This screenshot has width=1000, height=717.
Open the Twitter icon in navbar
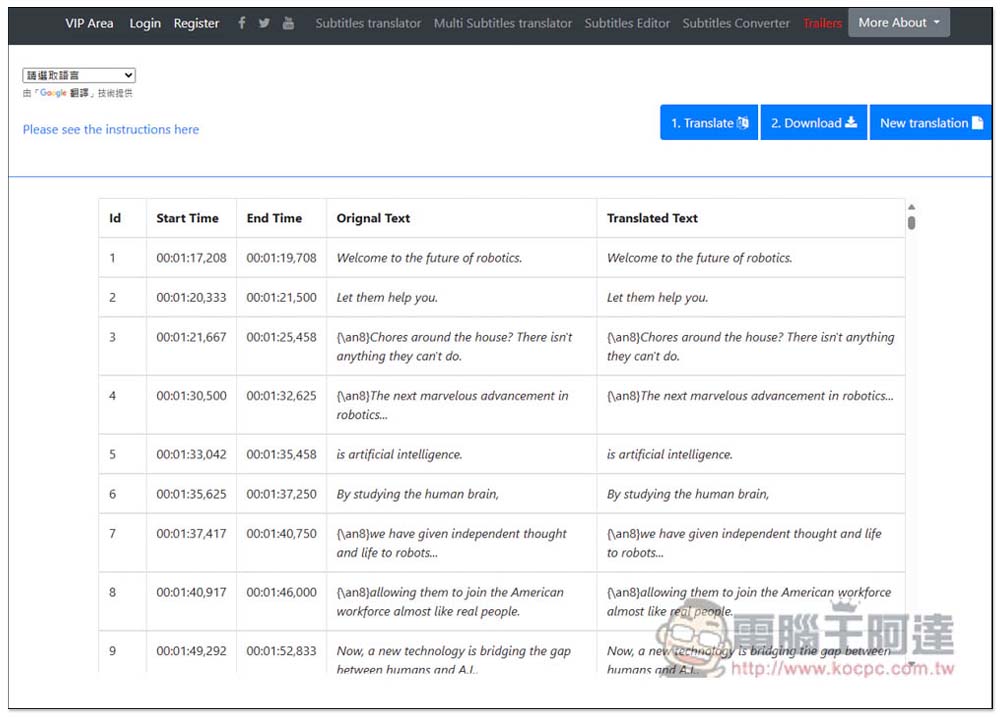pyautogui.click(x=264, y=23)
